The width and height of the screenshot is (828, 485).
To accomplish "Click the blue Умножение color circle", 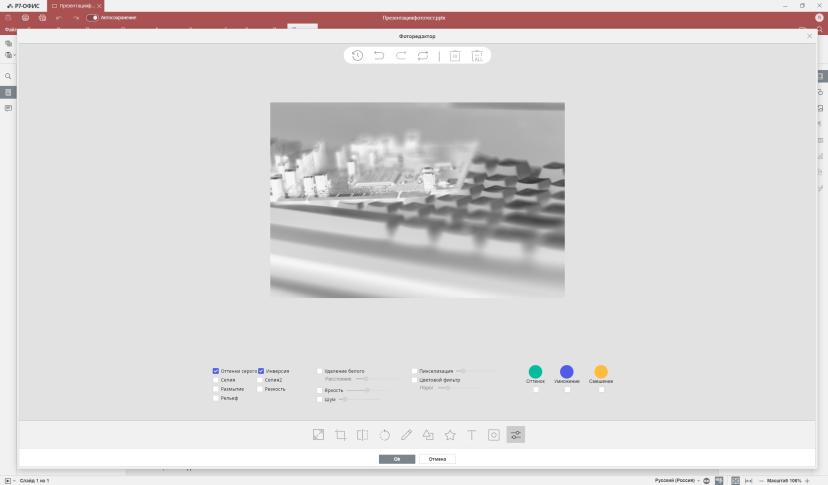I will pos(567,371).
